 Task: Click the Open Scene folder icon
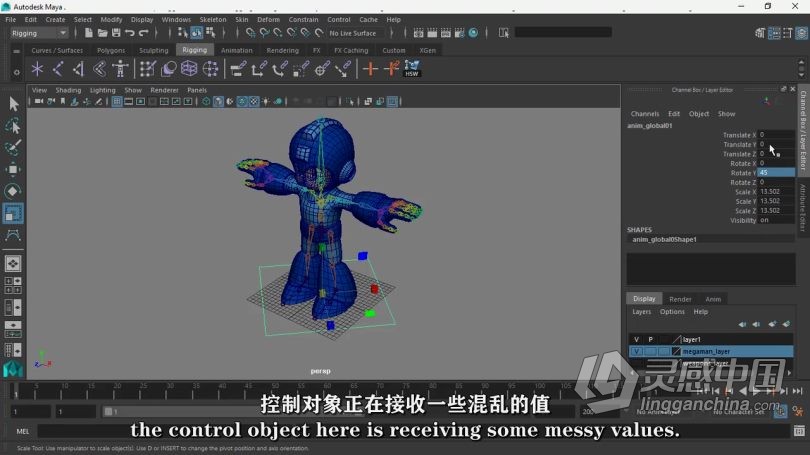point(102,33)
